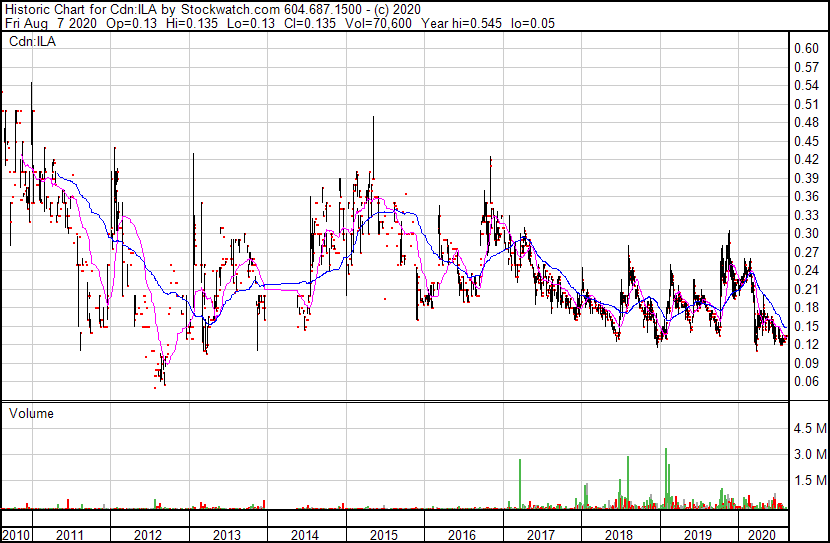
Task: Select the 2019 year on time axis
Action: (x=698, y=535)
